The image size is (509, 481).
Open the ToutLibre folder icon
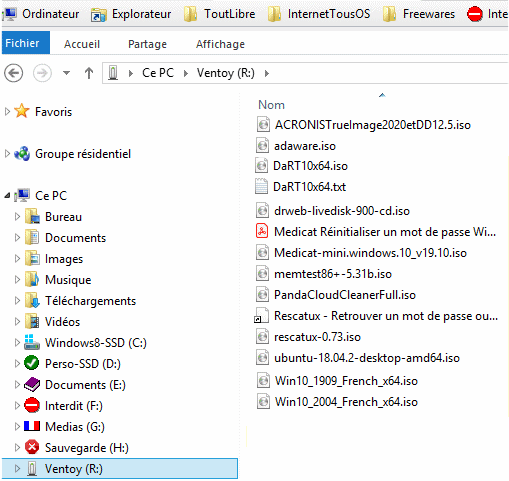tap(190, 14)
